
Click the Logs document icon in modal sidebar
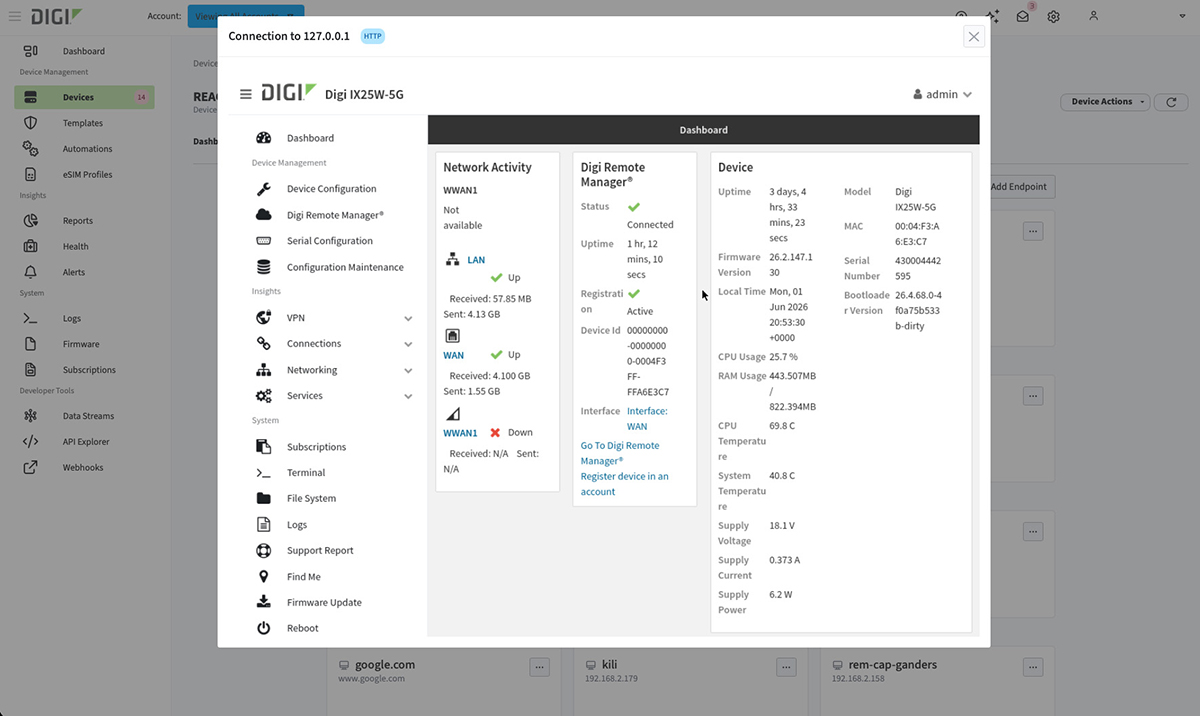pyautogui.click(x=264, y=525)
